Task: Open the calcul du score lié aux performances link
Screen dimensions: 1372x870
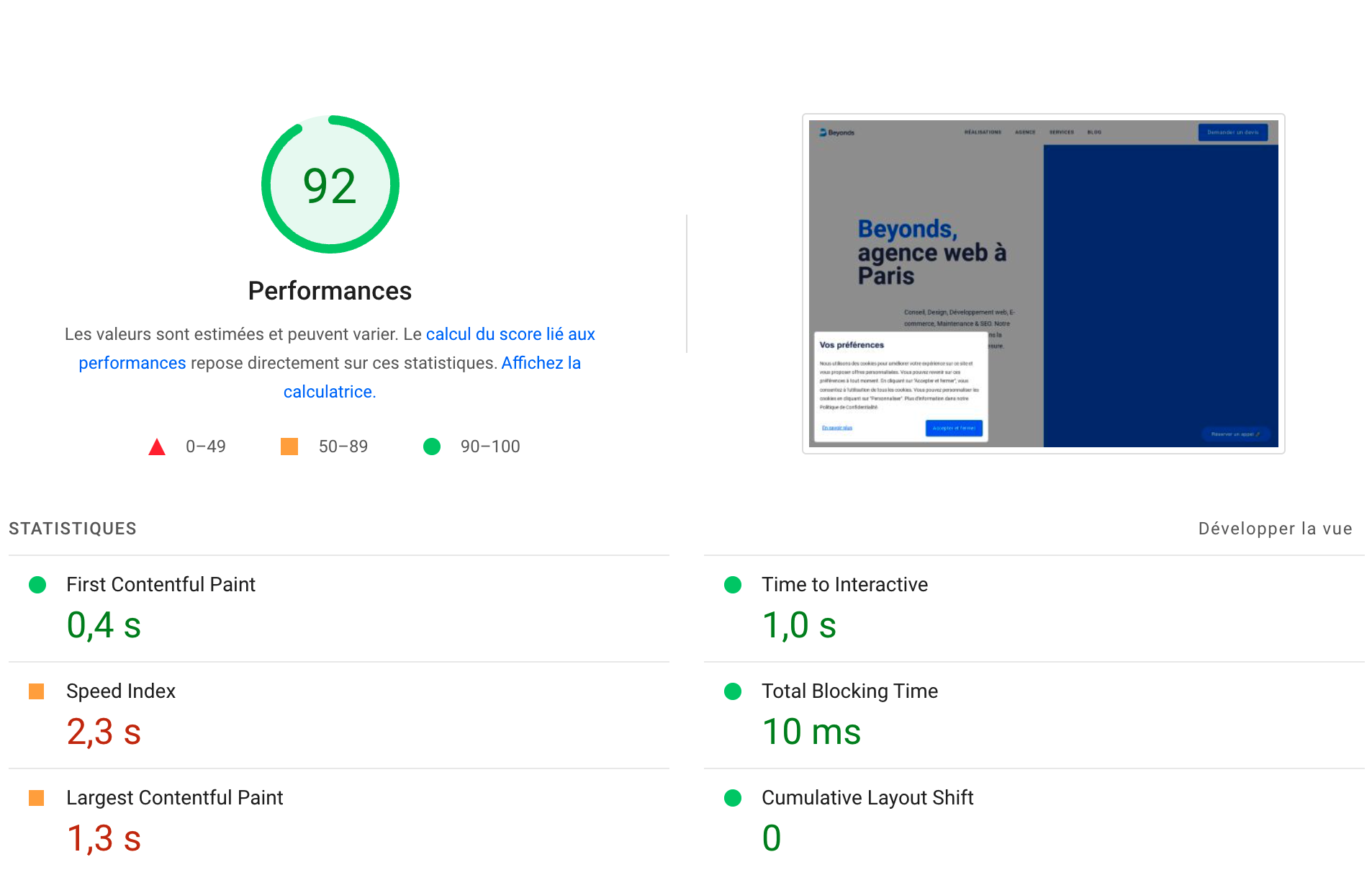Action: (510, 334)
